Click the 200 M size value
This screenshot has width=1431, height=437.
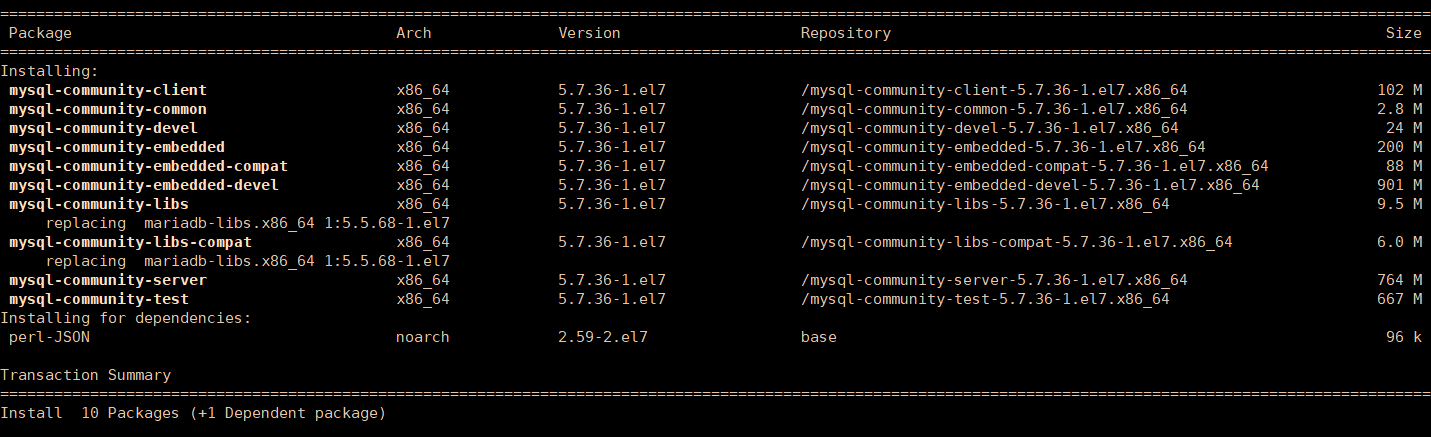coord(1399,147)
